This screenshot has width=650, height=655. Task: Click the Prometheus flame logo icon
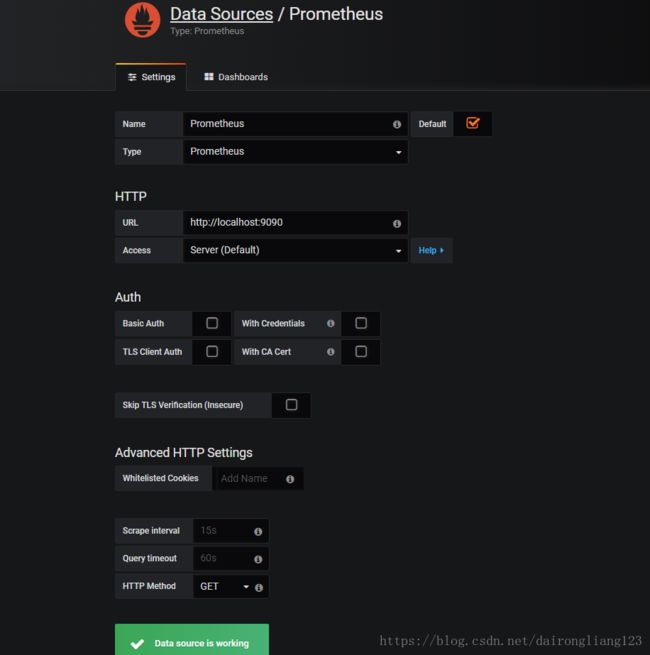click(x=142, y=20)
